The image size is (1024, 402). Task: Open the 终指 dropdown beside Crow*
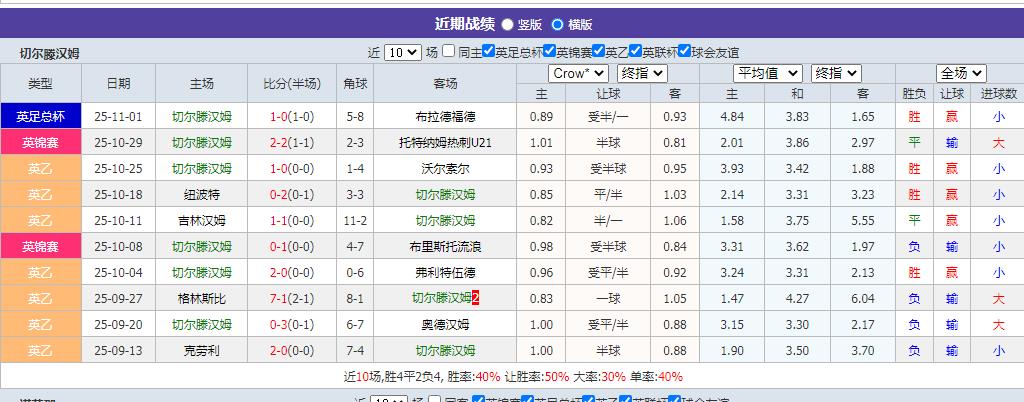coord(642,73)
